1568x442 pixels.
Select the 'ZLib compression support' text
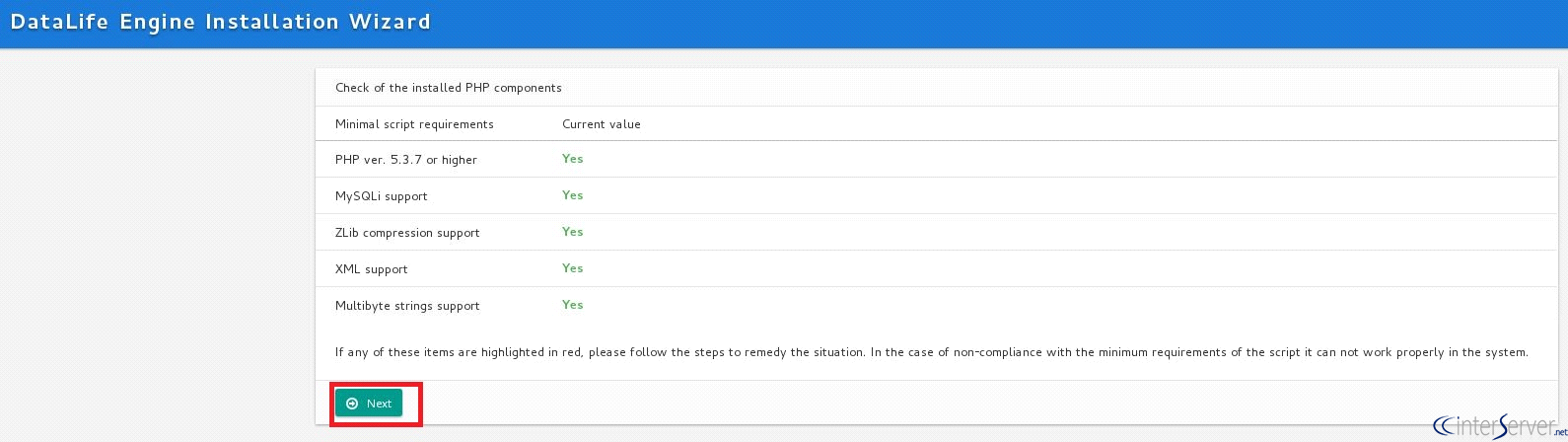[x=407, y=233]
